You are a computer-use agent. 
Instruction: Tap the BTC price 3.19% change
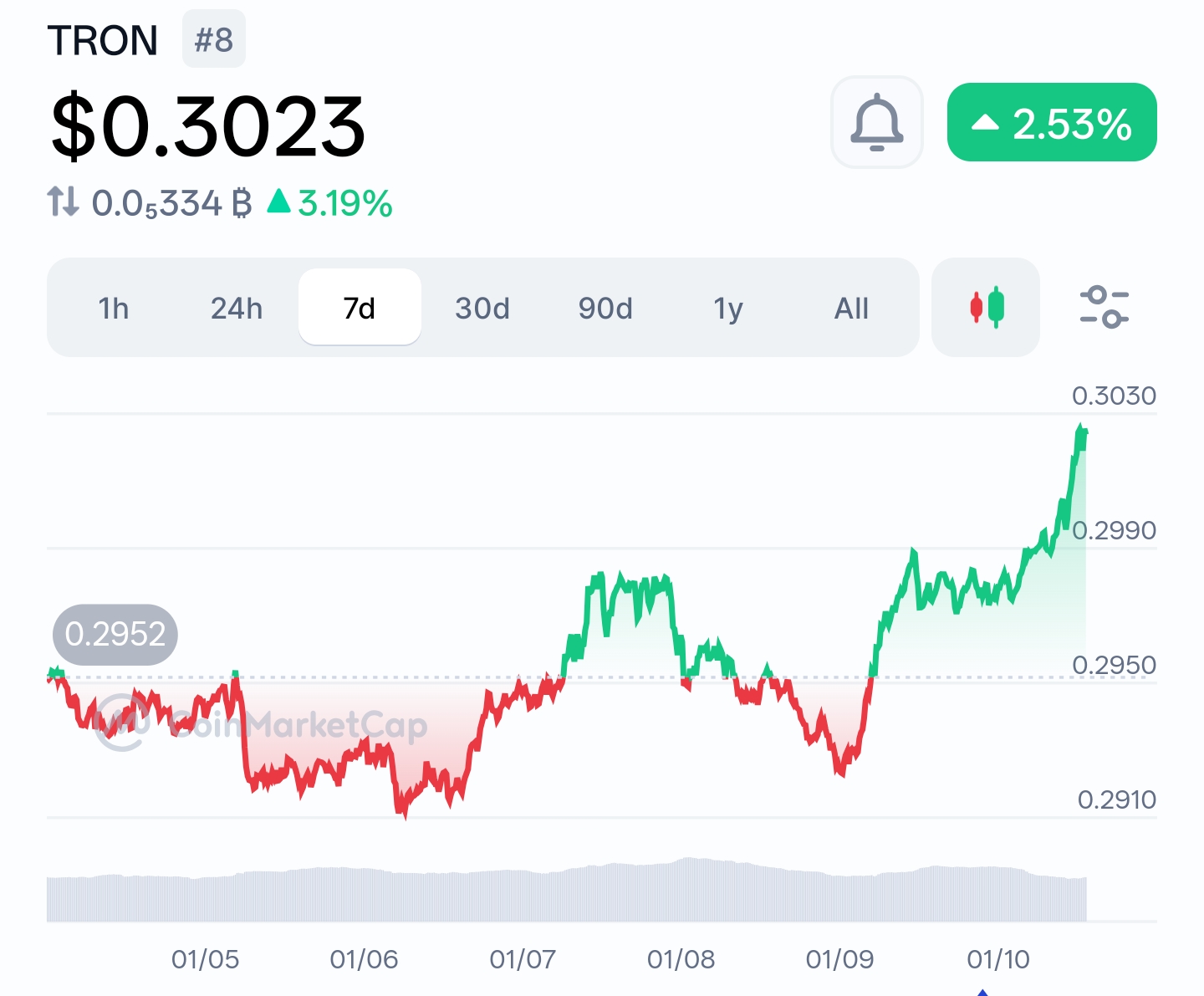[x=331, y=203]
